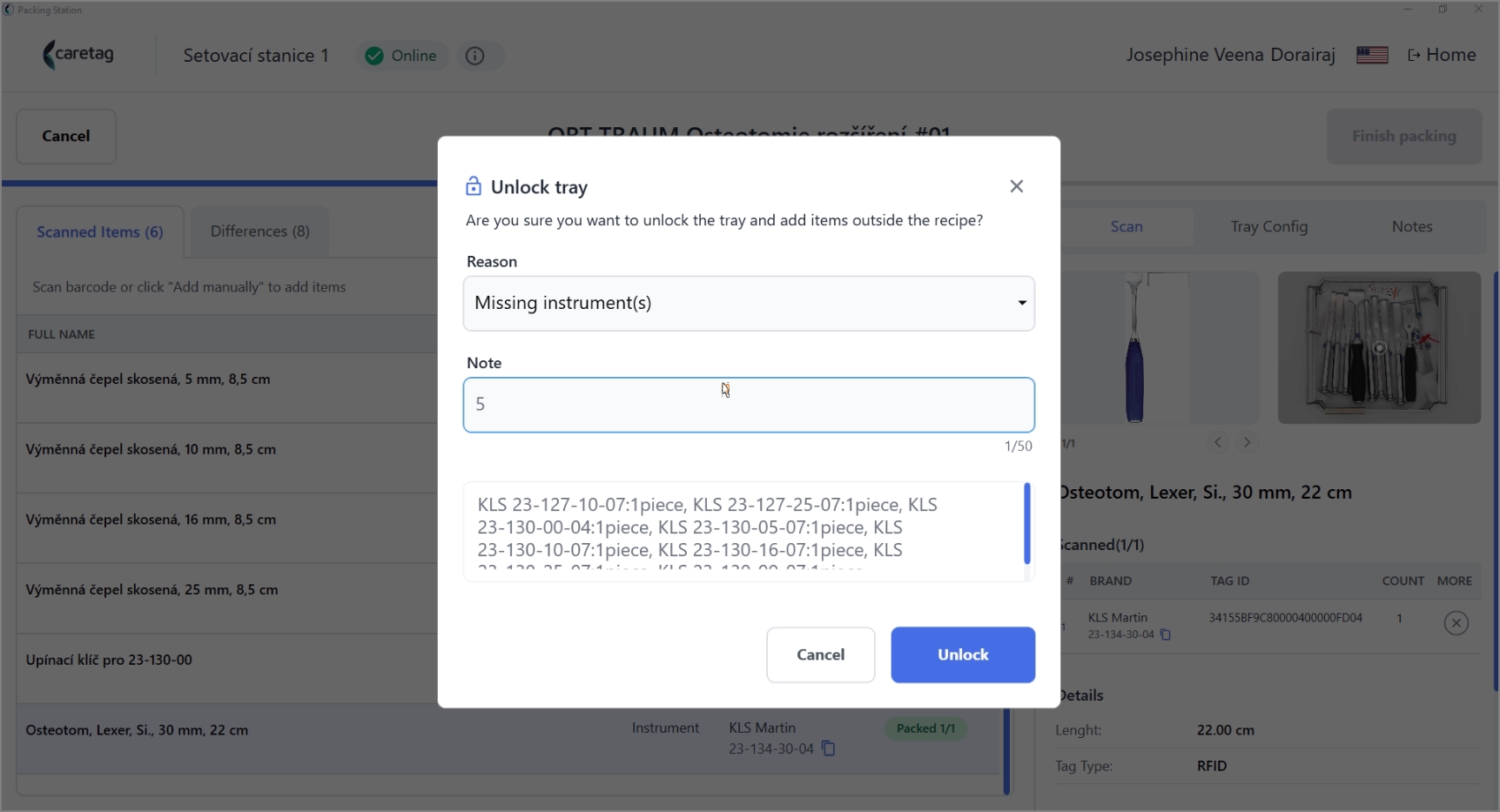This screenshot has height=812, width=1500.
Task: Show the next instrument image
Action: click(x=1247, y=442)
